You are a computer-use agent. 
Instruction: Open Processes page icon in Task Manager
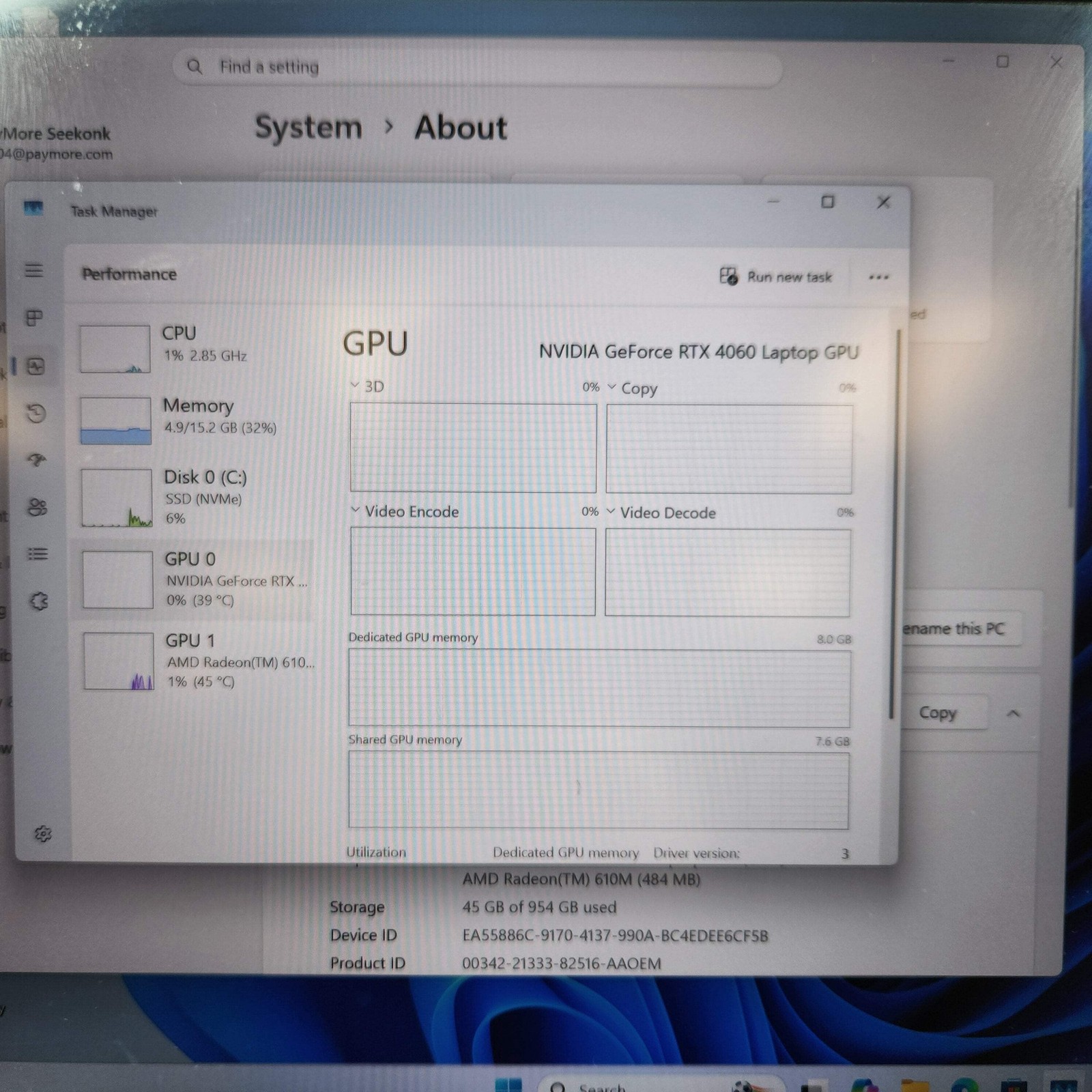pos(34,318)
